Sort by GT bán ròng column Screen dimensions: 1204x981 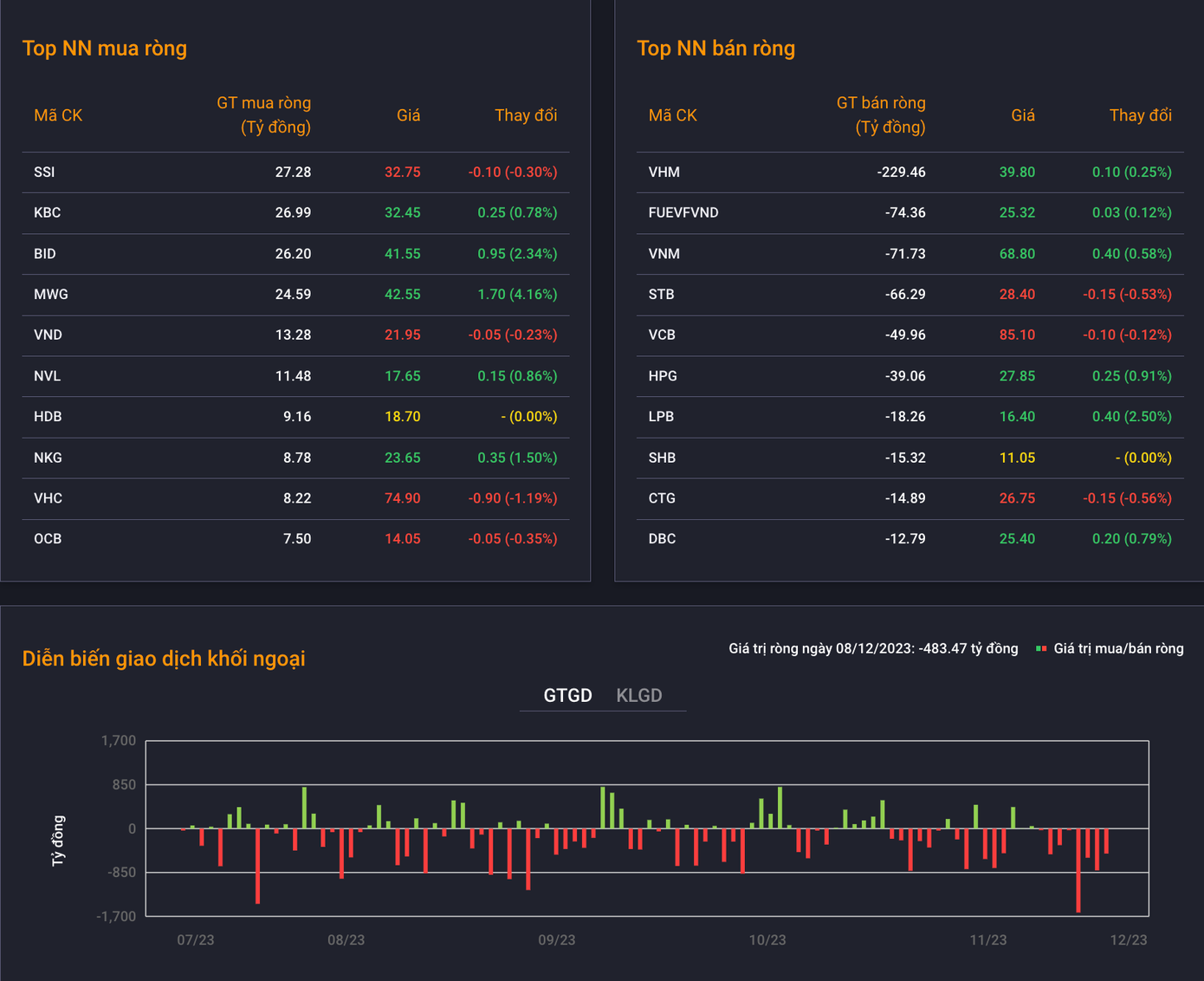[880, 115]
